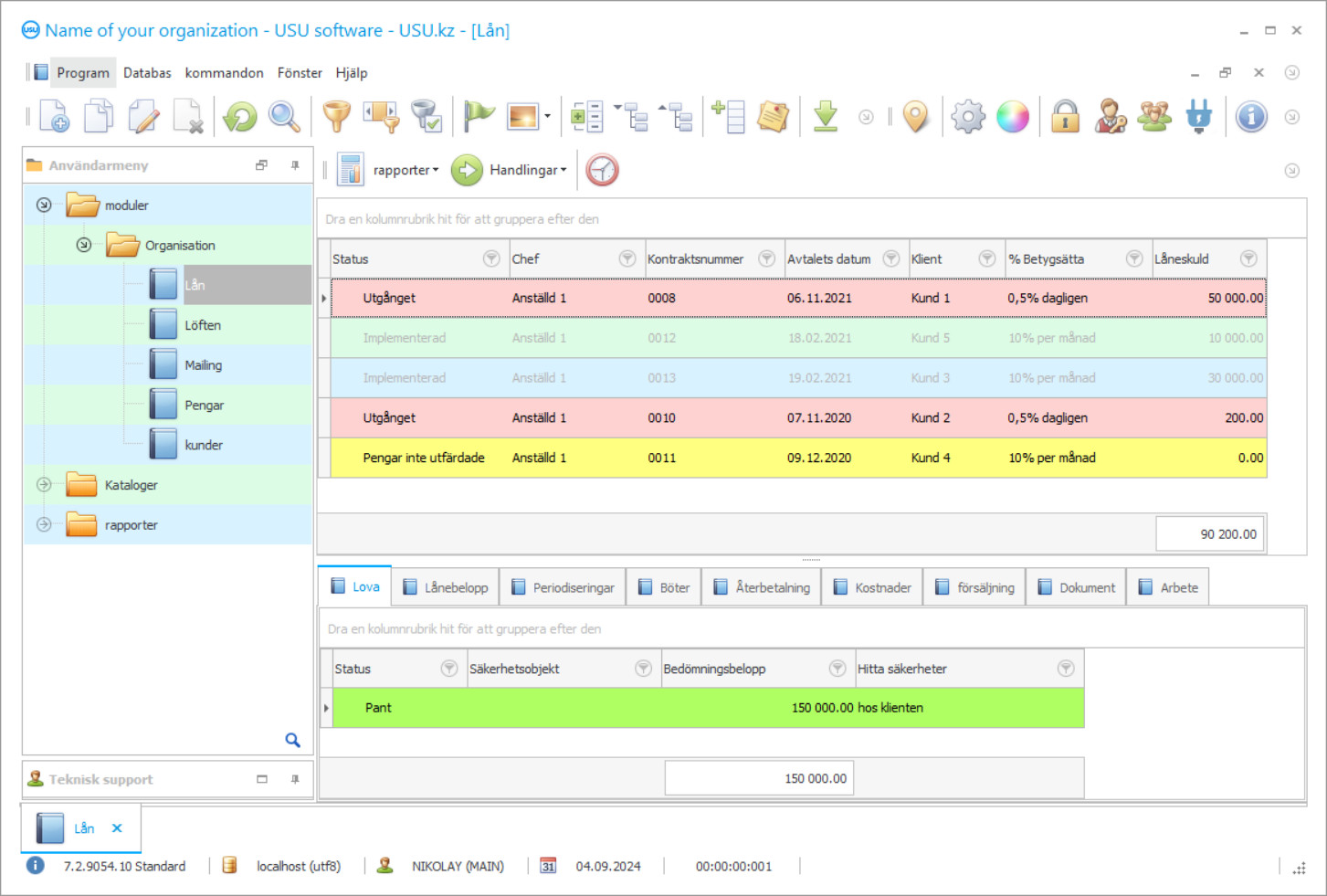The height and width of the screenshot is (896, 1327).
Task: Collapse the Organisation tree node
Action: click(84, 245)
